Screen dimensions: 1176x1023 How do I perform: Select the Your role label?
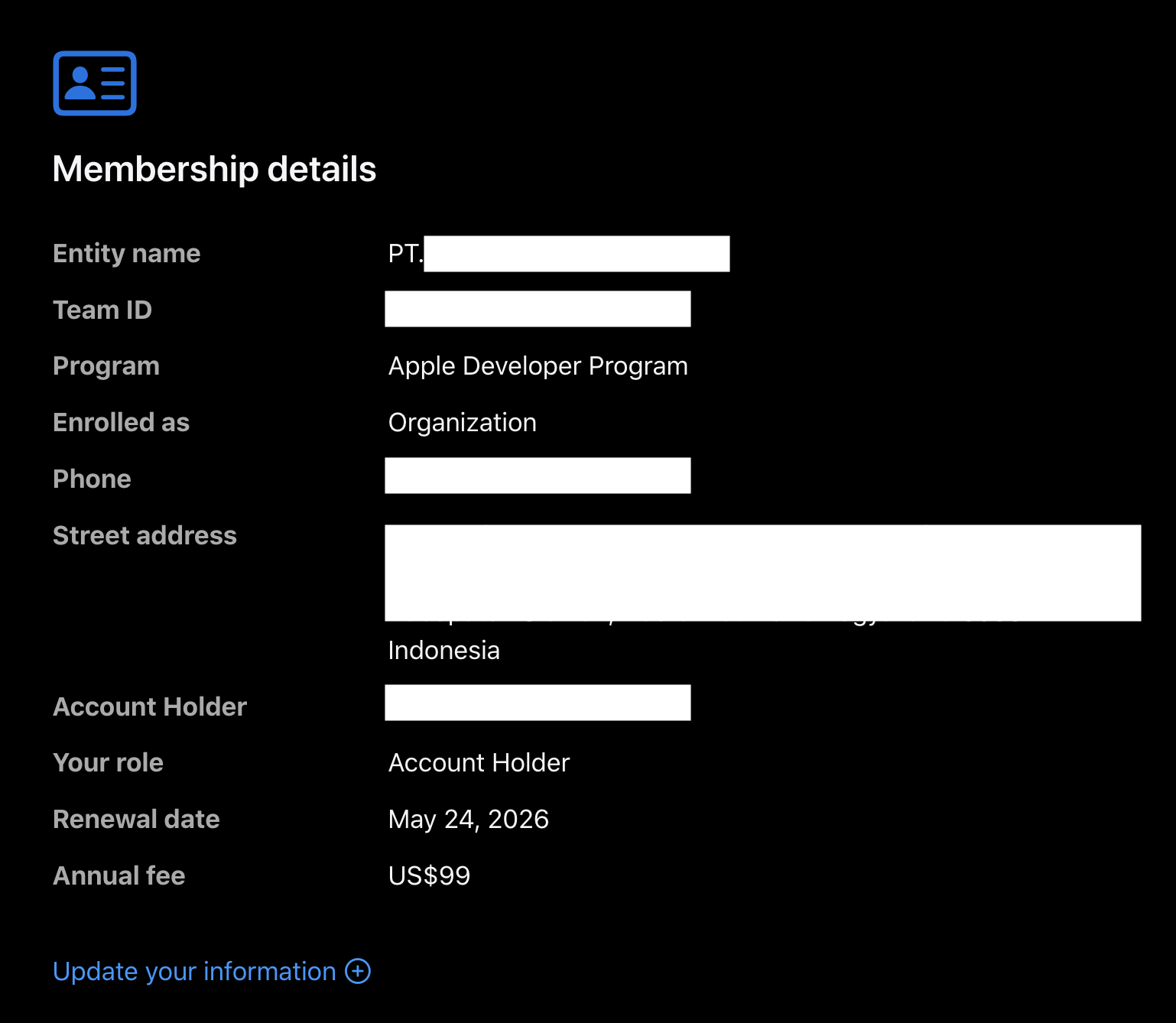tap(108, 762)
